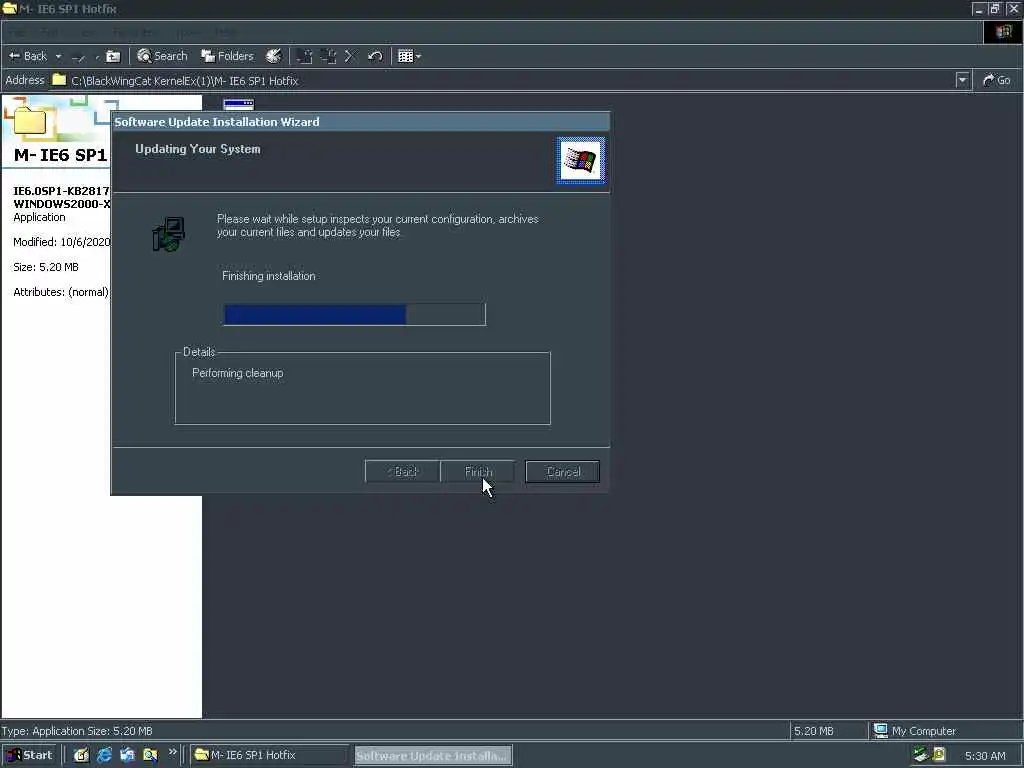
Task: Launch Outlook Express from quick launch
Action: pos(127,755)
